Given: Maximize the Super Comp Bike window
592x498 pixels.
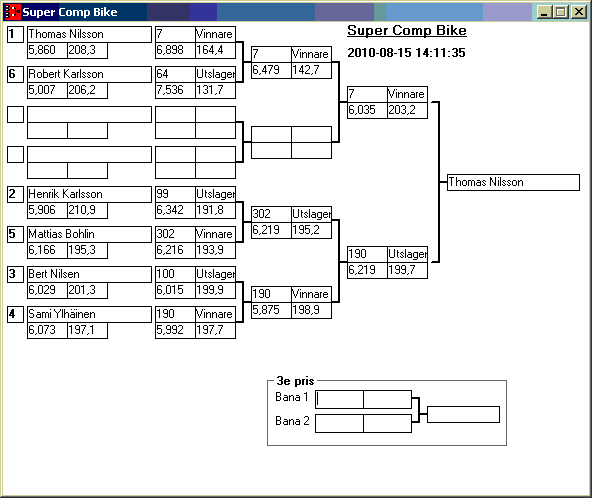Looking at the screenshot, I should pyautogui.click(x=561, y=12).
